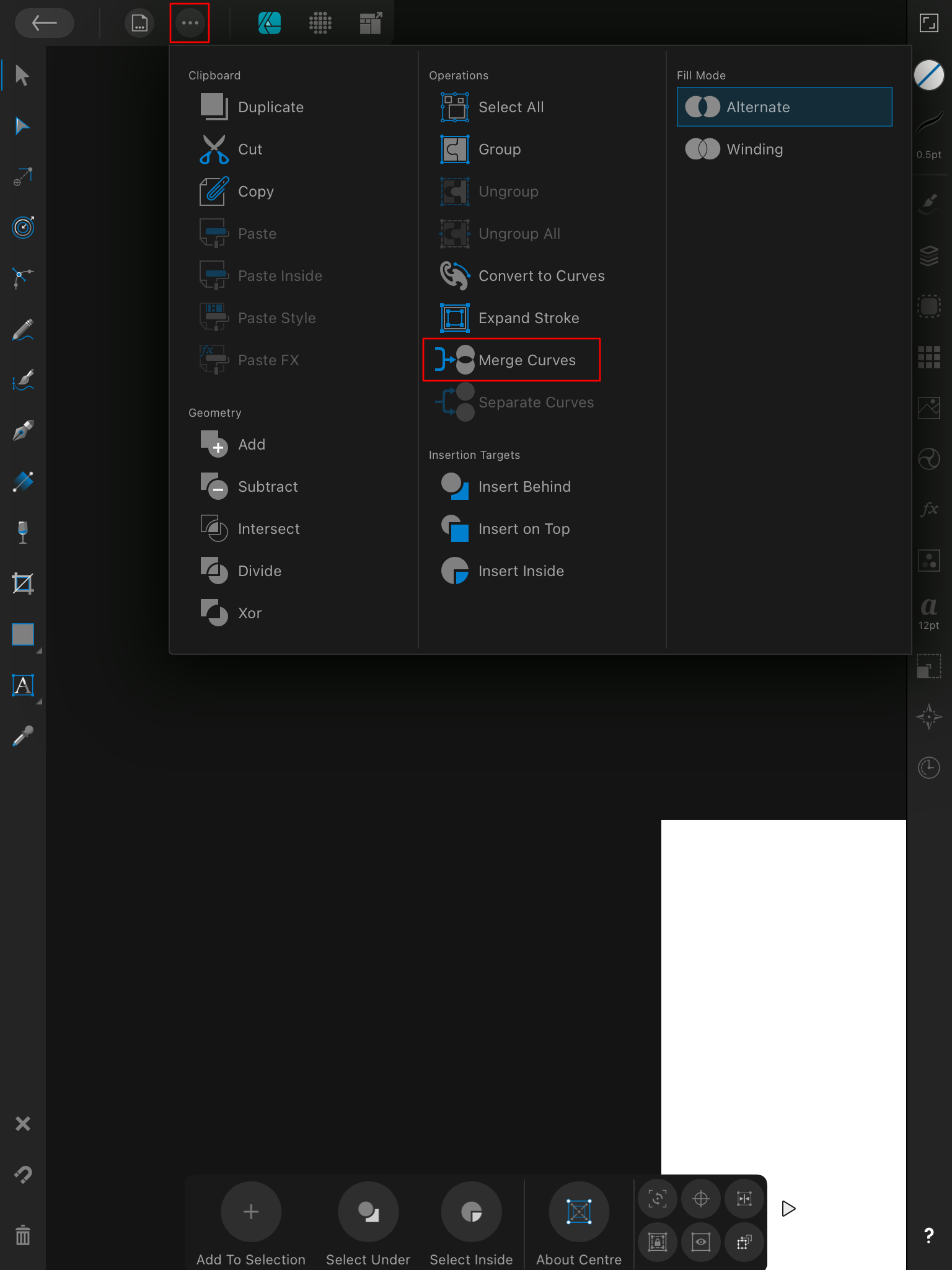952x1270 pixels.
Task: Open the three-dots Edit menu
Action: 190,24
